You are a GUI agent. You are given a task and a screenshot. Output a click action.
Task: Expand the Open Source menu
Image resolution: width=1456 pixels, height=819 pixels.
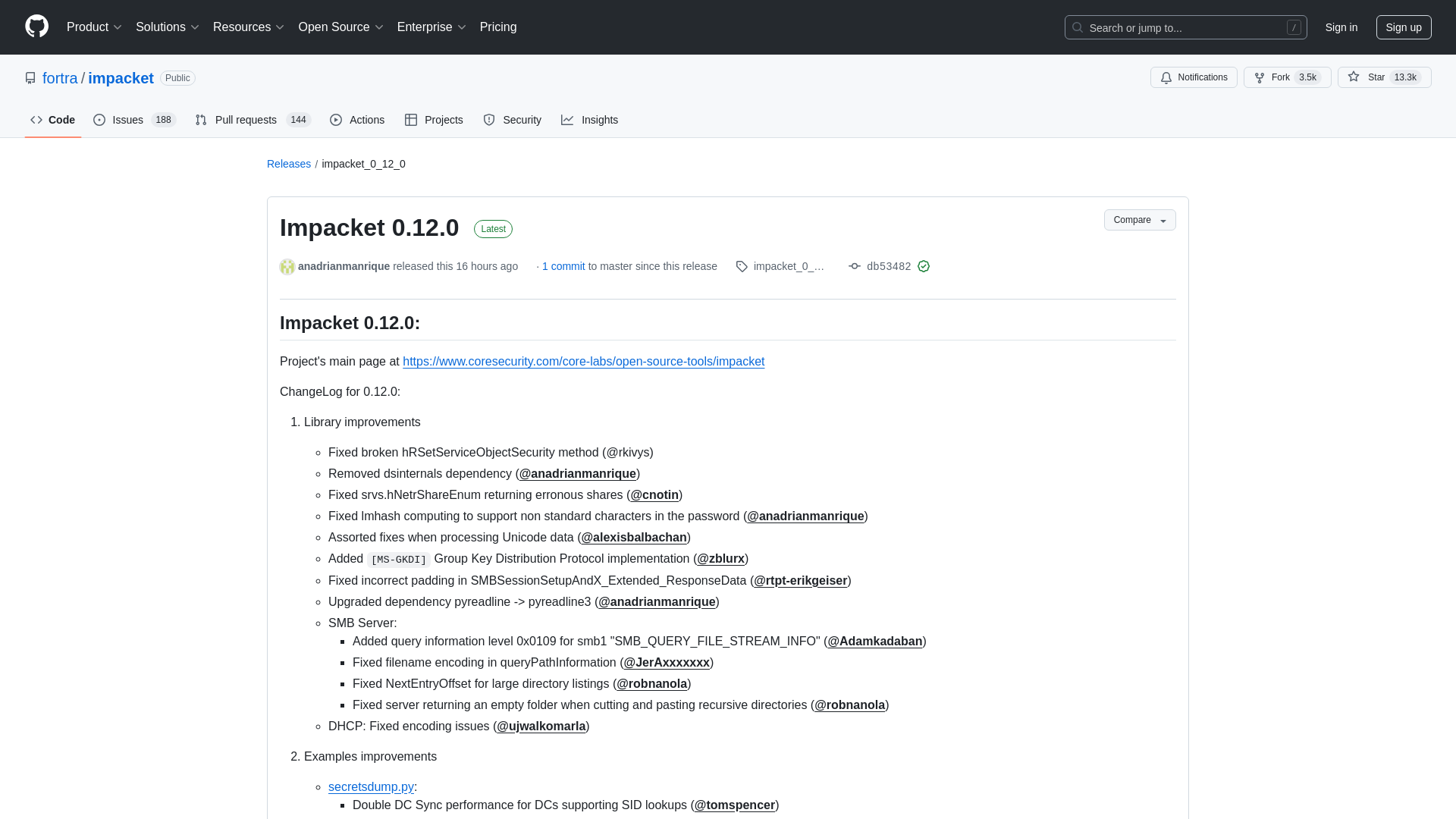click(x=341, y=27)
